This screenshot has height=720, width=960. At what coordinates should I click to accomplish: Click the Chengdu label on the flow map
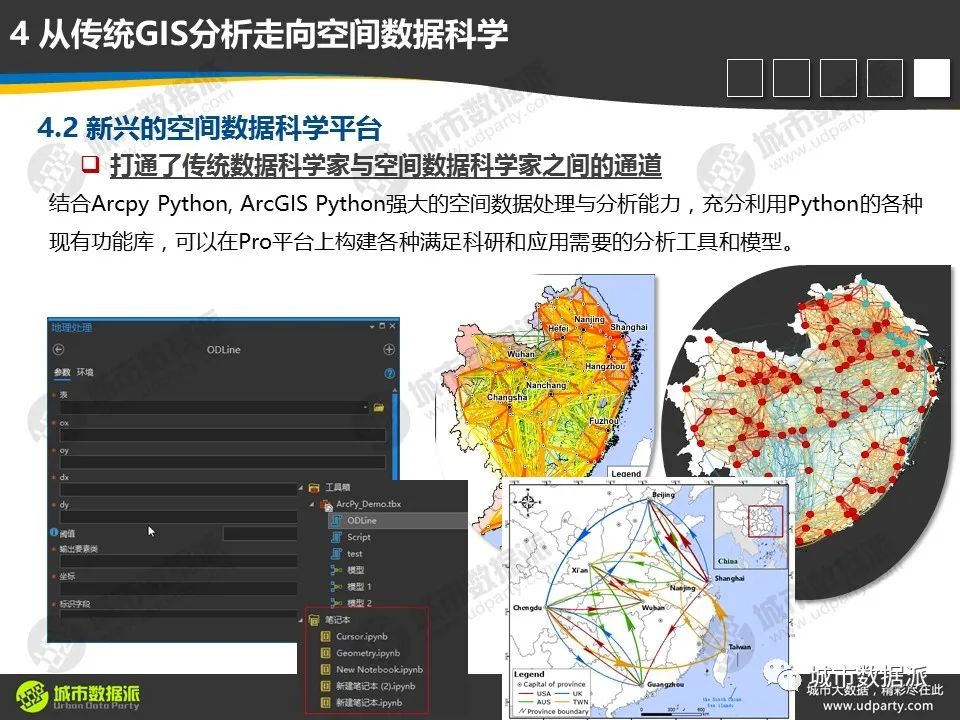pos(527,608)
